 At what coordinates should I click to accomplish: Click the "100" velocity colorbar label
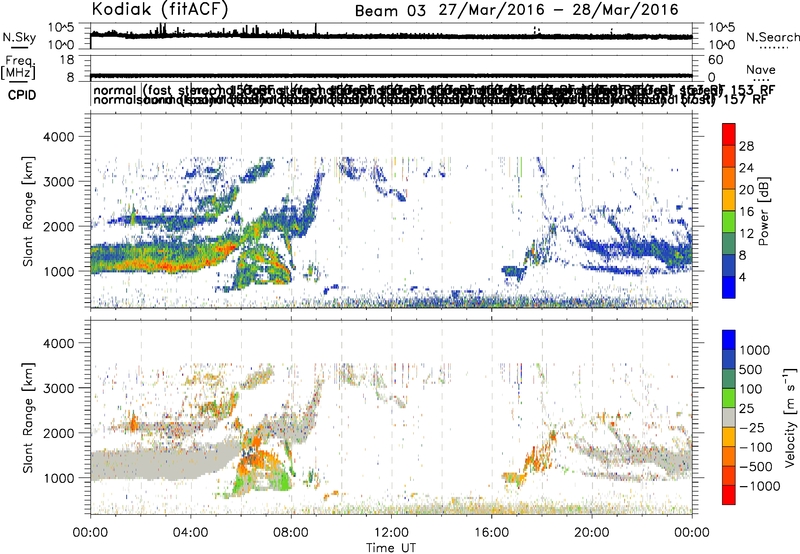pyautogui.click(x=751, y=389)
